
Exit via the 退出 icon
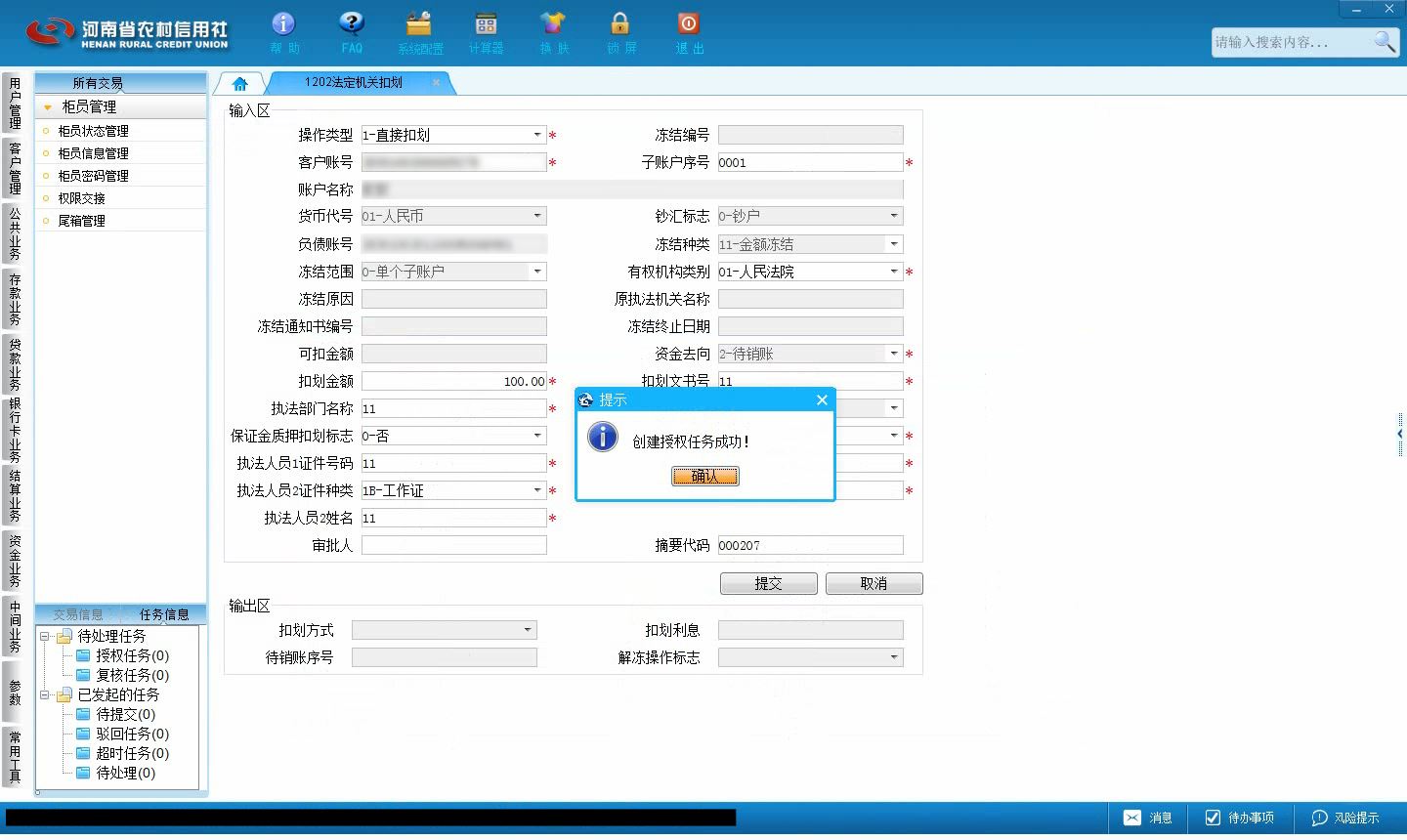689,32
